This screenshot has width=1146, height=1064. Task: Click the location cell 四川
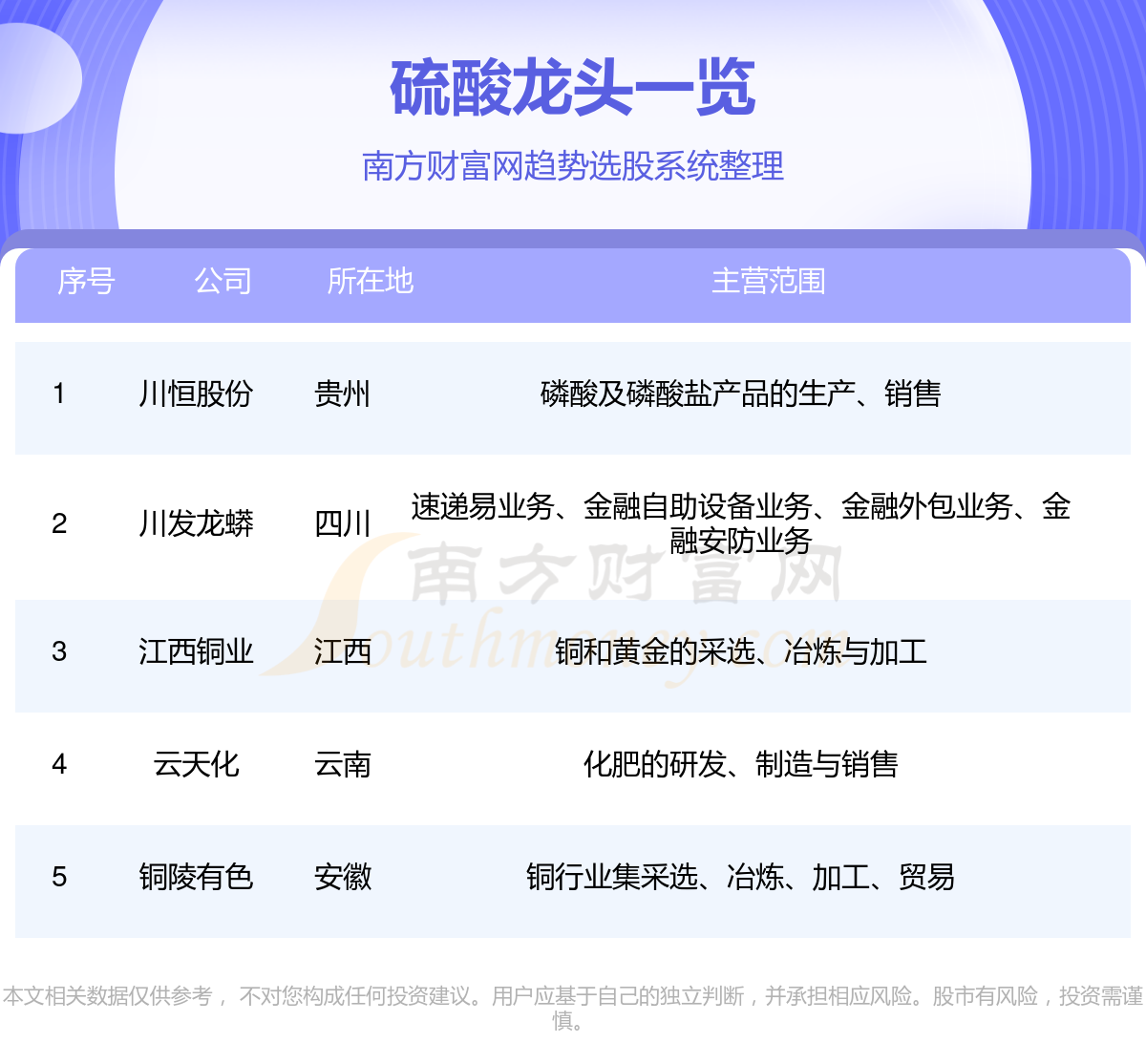click(343, 523)
